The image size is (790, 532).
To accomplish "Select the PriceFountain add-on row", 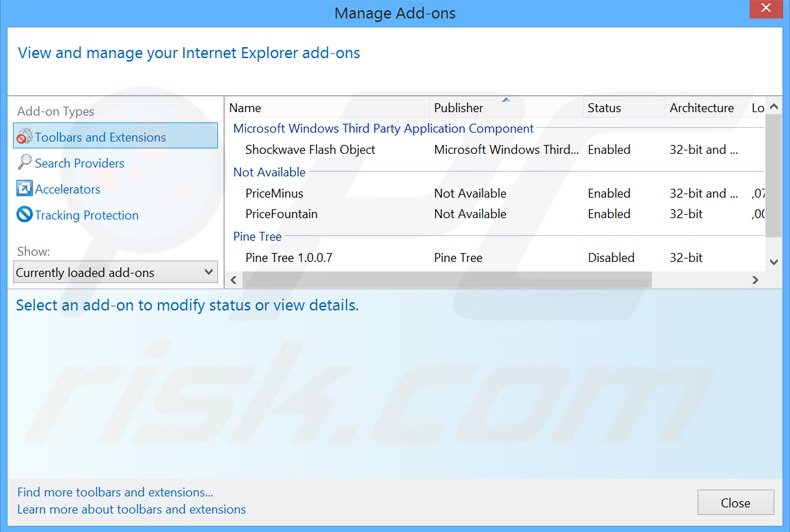I will [x=281, y=214].
